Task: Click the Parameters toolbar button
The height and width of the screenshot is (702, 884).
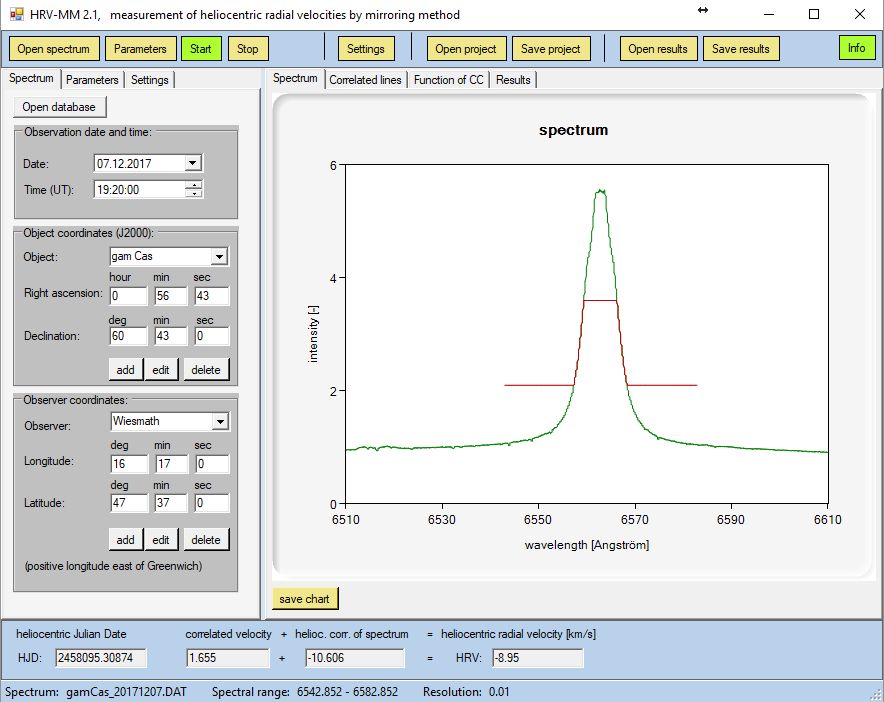Action: coord(140,48)
